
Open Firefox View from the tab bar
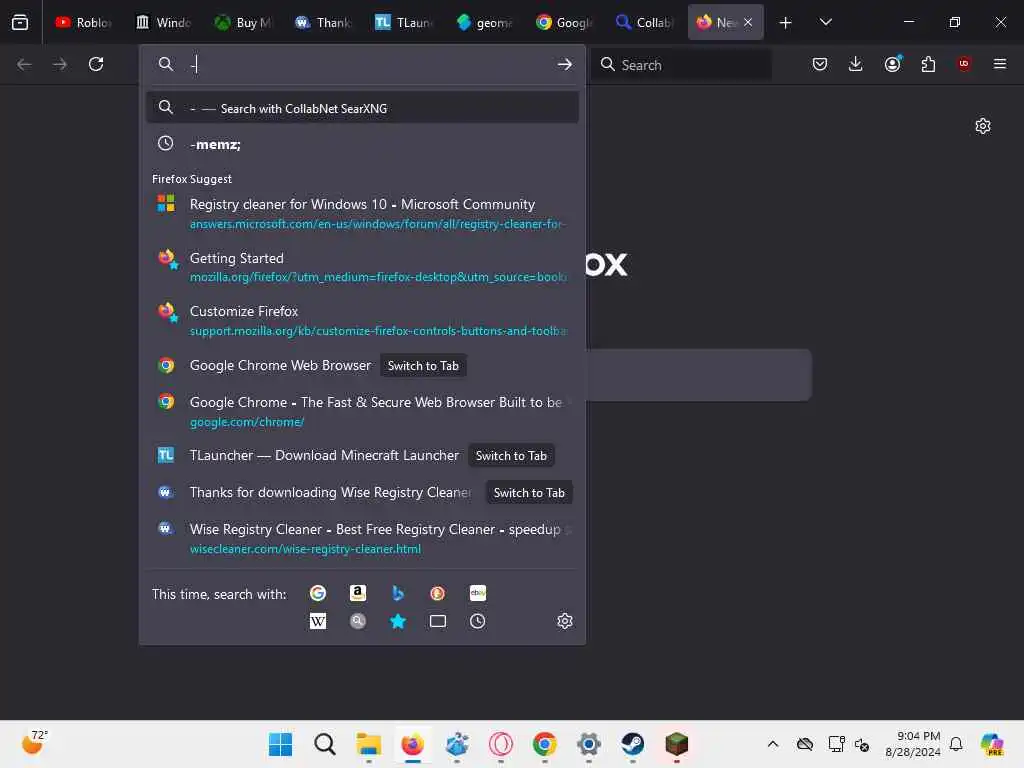click(x=20, y=22)
